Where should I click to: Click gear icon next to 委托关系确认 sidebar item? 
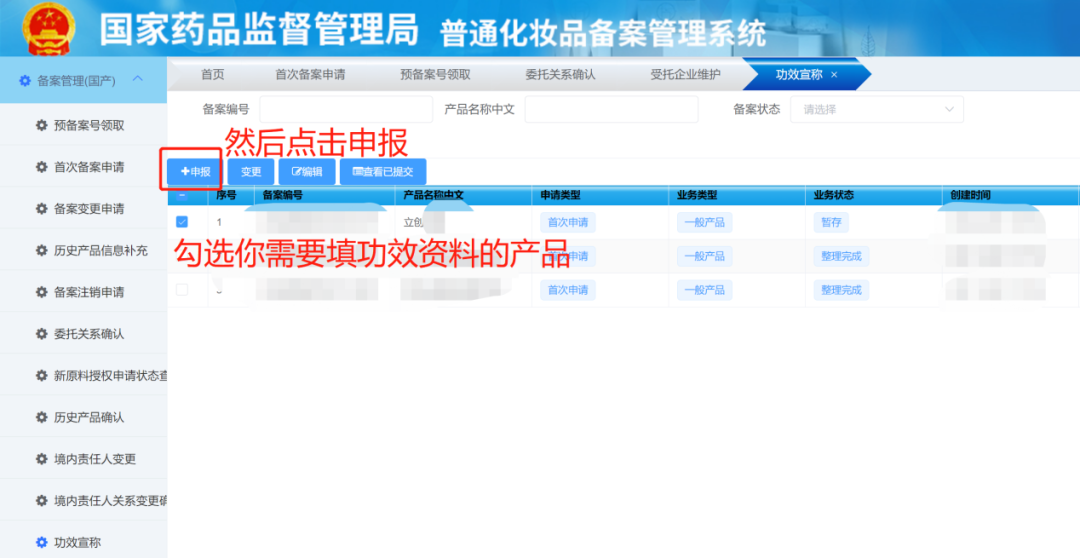point(41,333)
